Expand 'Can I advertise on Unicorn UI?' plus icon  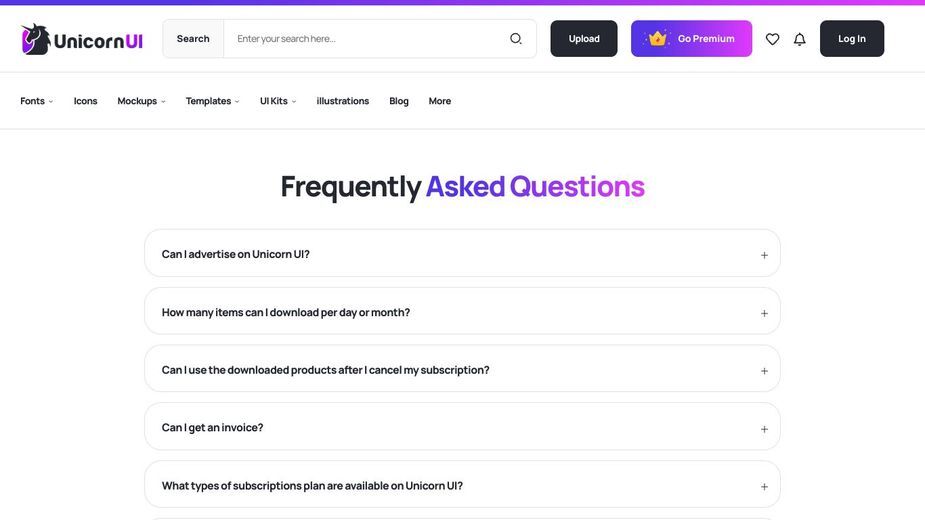tap(764, 255)
